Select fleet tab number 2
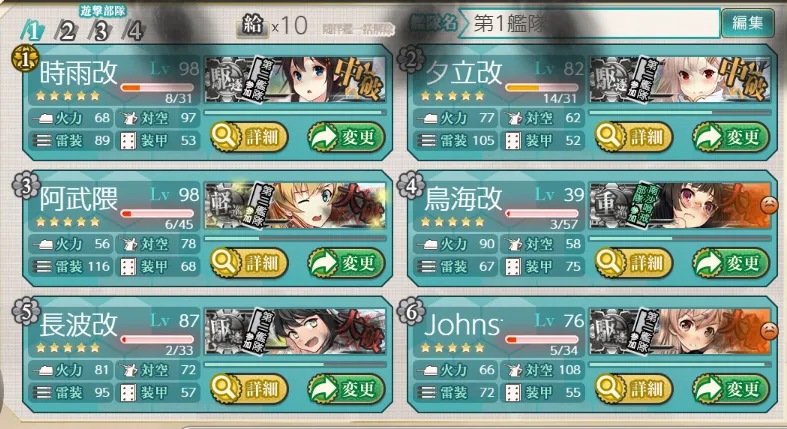The width and height of the screenshot is (787, 429). 66,32
